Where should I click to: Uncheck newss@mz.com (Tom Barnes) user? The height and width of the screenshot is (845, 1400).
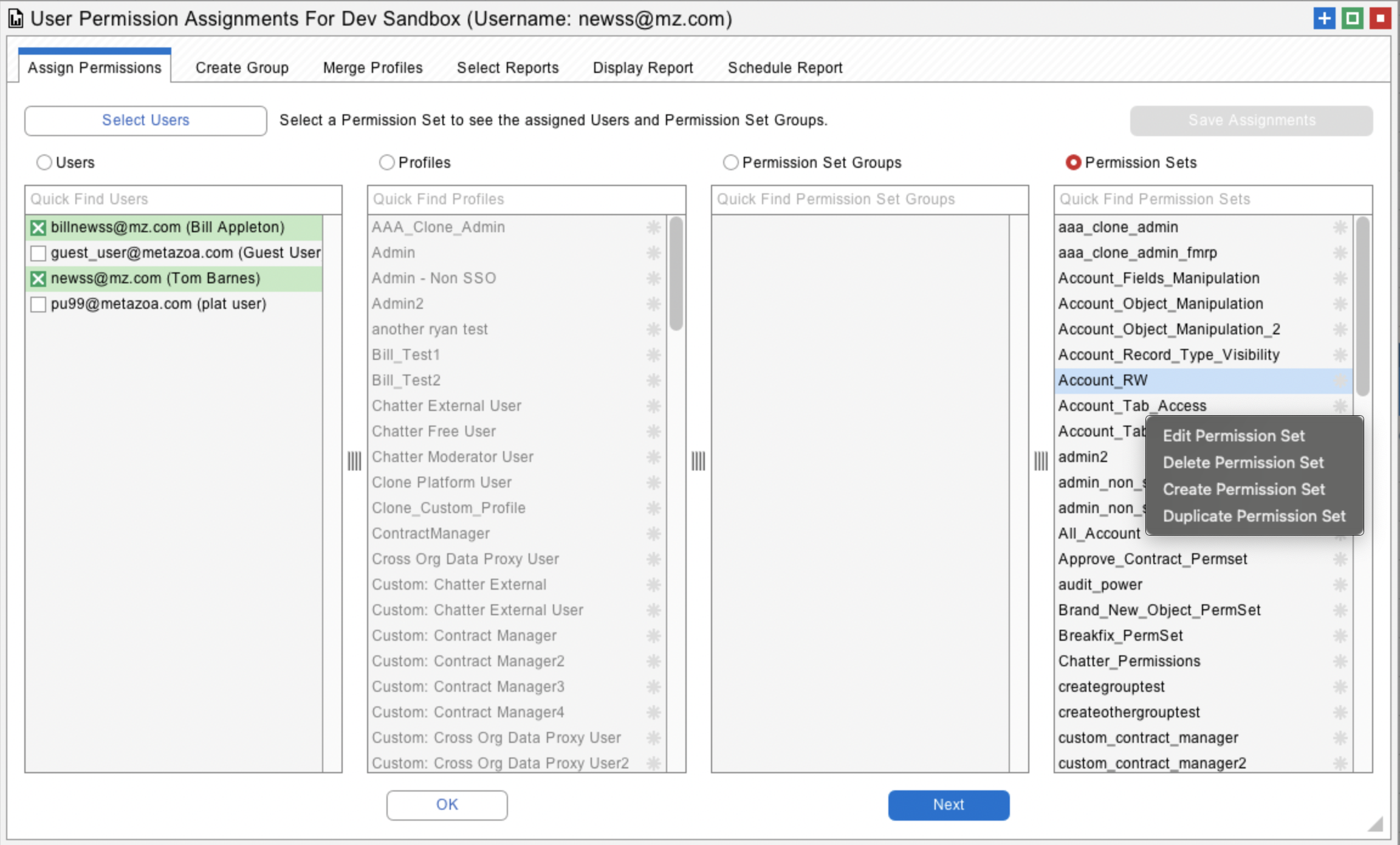click(38, 279)
